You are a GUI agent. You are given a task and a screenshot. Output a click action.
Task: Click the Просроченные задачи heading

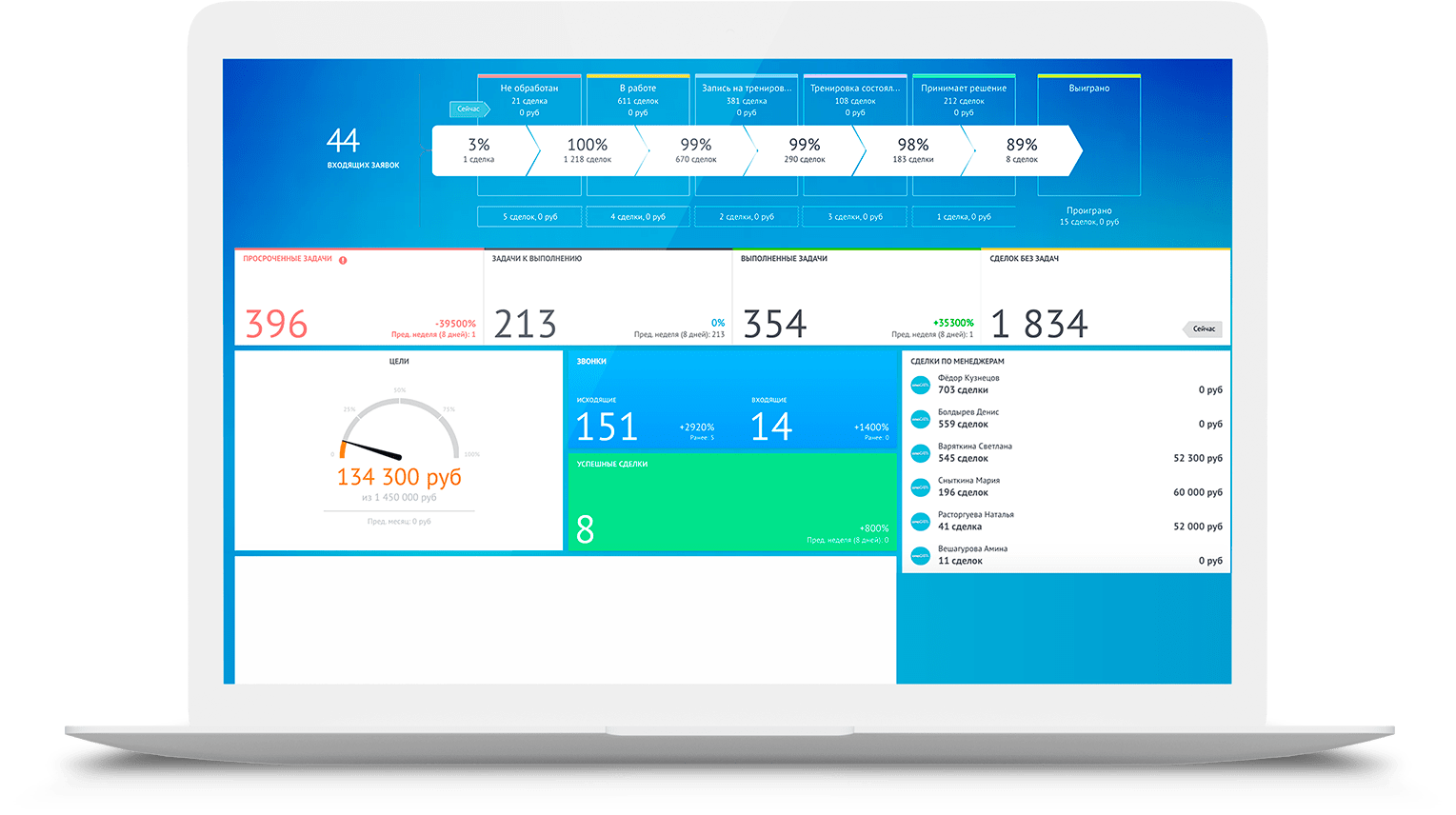288,259
